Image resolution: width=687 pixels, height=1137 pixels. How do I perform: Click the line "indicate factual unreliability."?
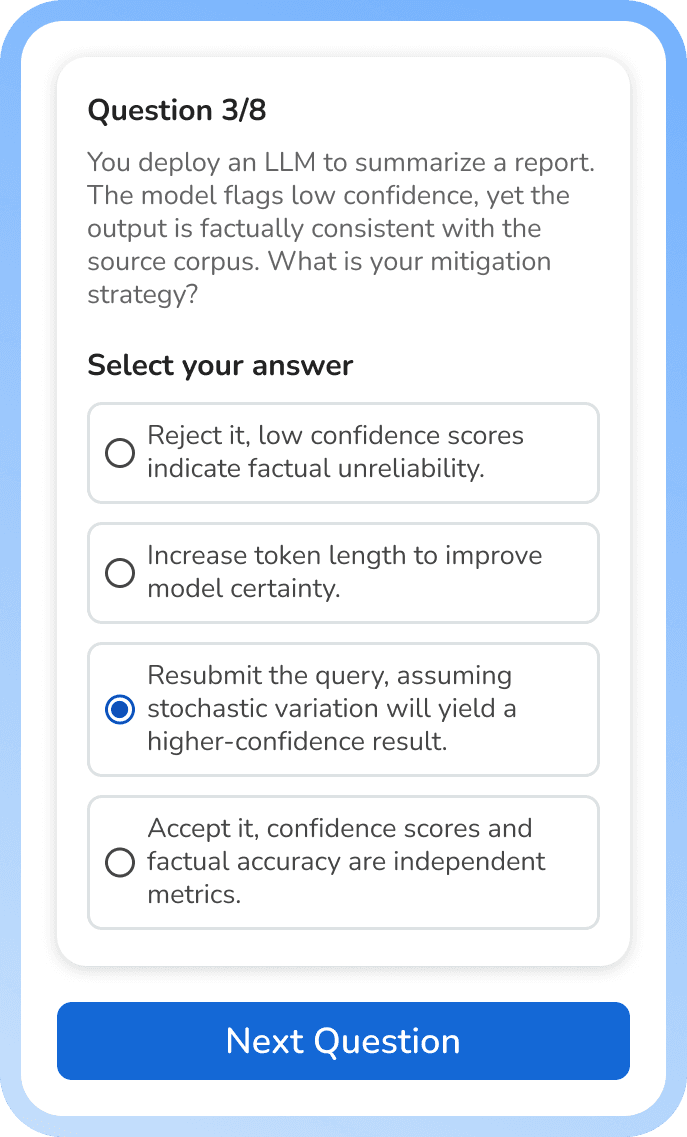[315, 469]
